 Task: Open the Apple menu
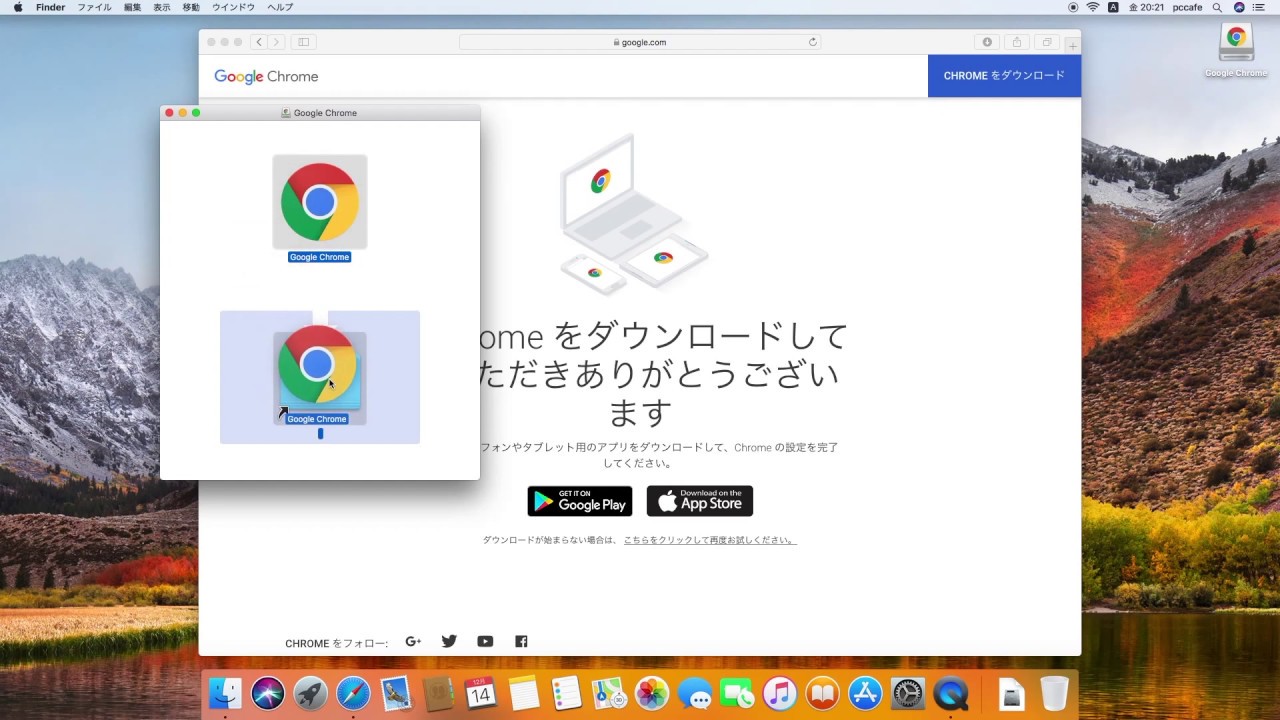[18, 7]
